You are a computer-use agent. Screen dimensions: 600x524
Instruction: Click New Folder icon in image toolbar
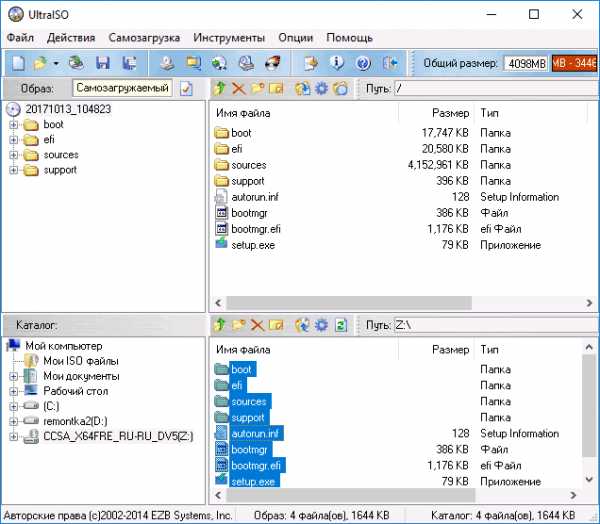(x=258, y=88)
